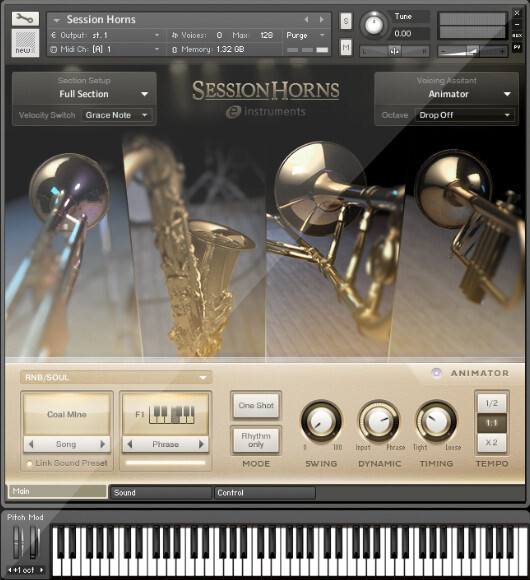This screenshot has height=580, width=530.
Task: Click the PV icon in header
Action: pyautogui.click(x=517, y=47)
